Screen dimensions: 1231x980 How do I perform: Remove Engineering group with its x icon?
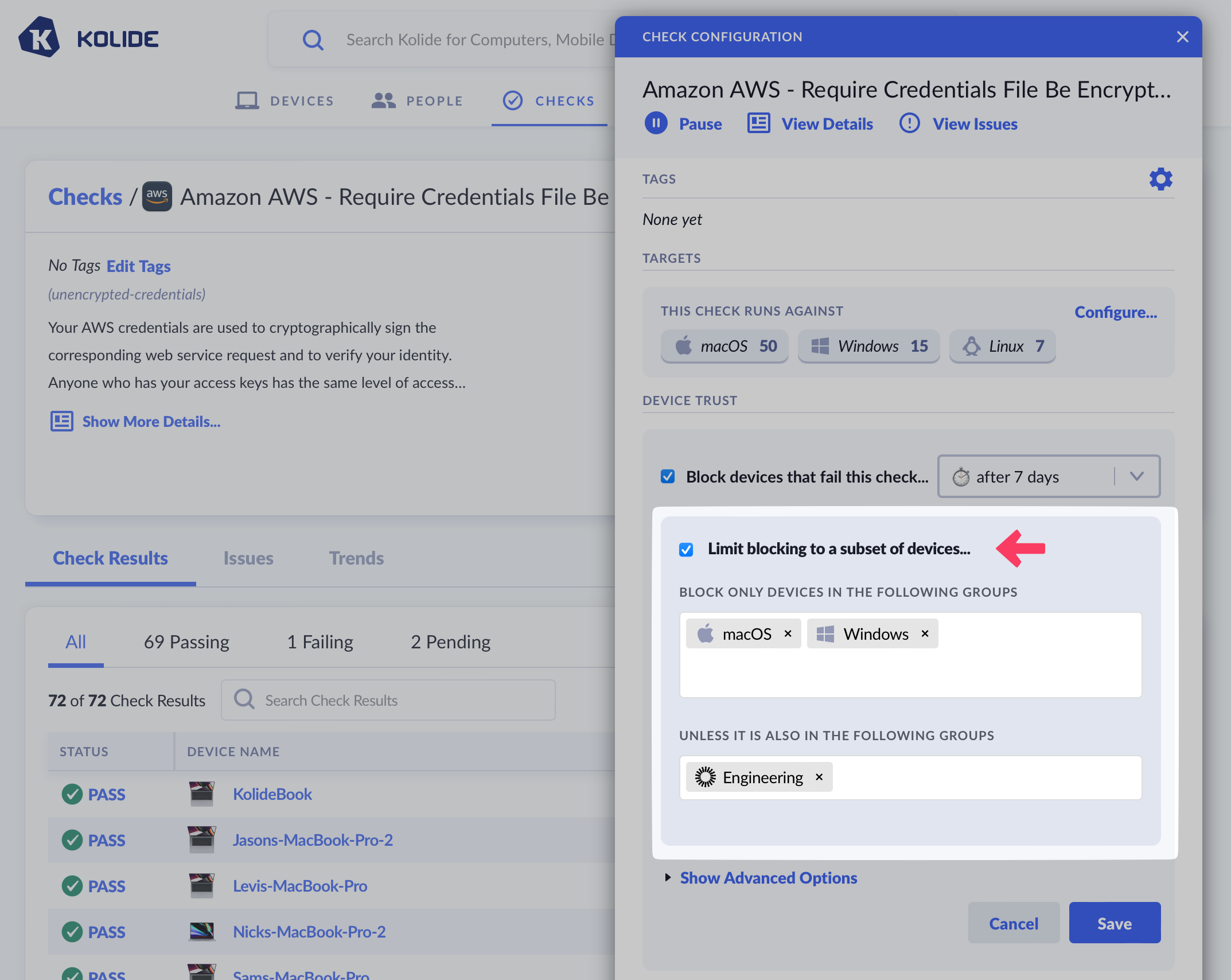tap(819, 777)
